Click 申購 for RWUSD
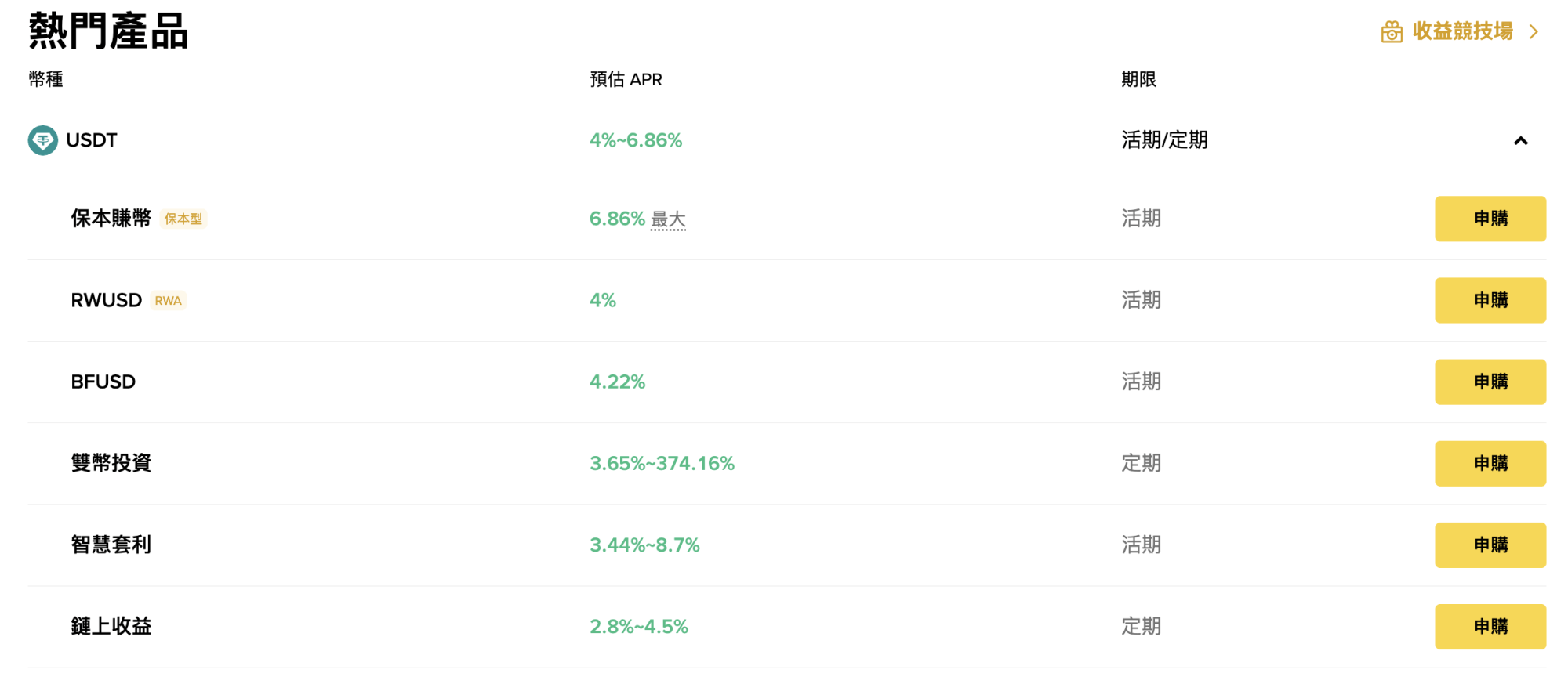The image size is (1568, 673). point(1490,300)
